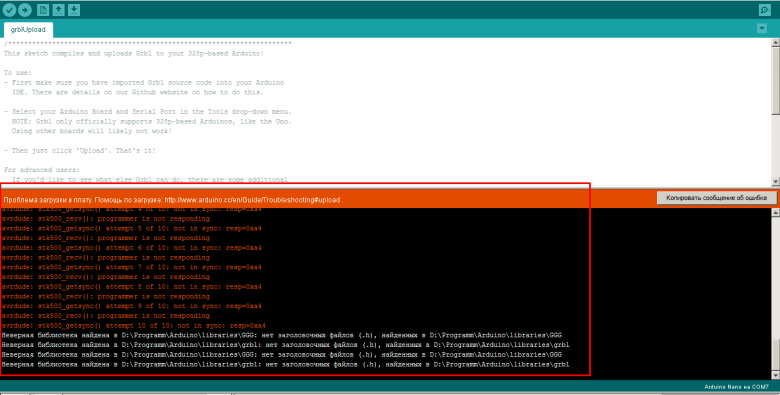Click console scrollbar down arrow

776,375
